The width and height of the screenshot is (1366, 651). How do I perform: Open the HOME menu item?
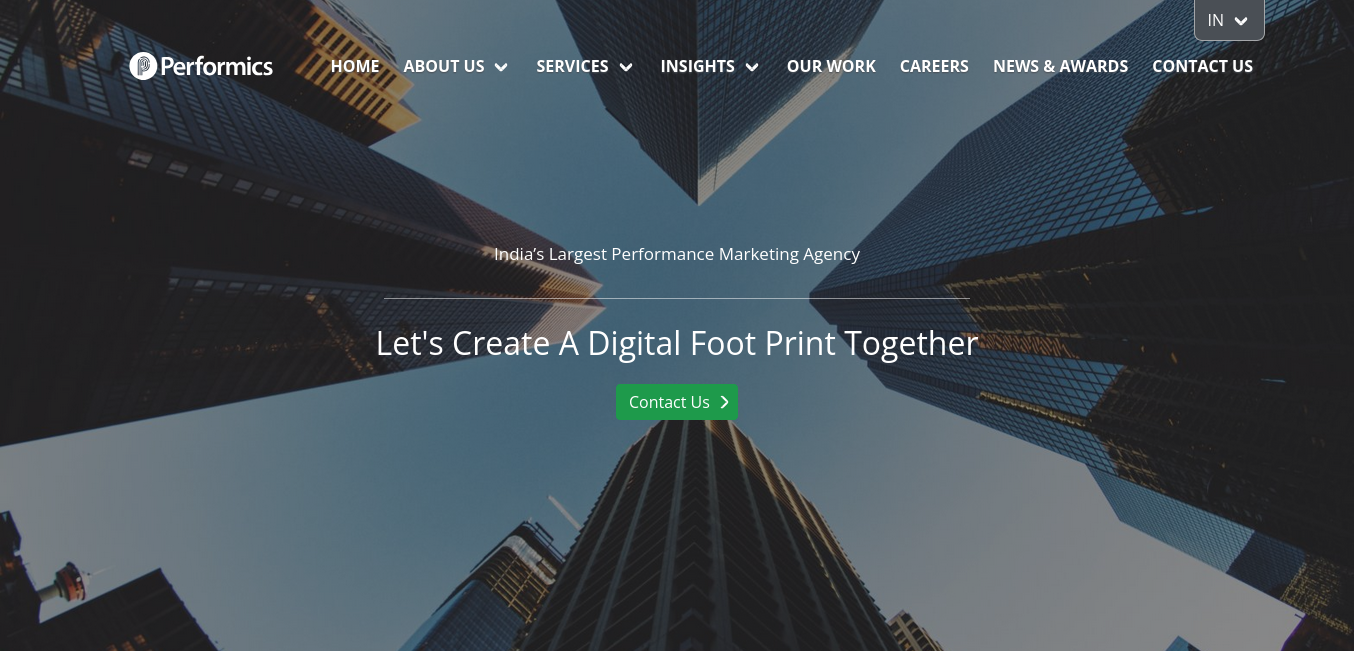355,66
